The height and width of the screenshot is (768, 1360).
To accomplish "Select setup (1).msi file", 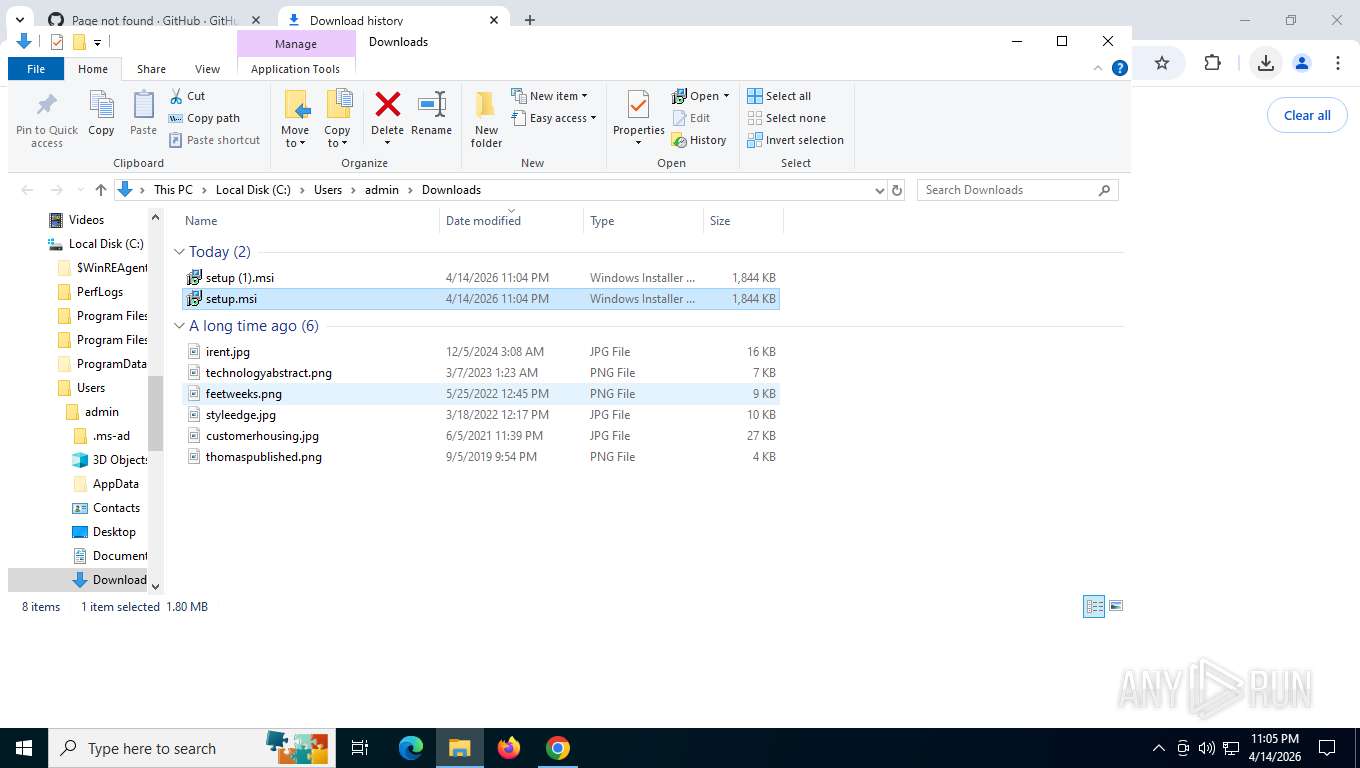I will click(480, 278).
